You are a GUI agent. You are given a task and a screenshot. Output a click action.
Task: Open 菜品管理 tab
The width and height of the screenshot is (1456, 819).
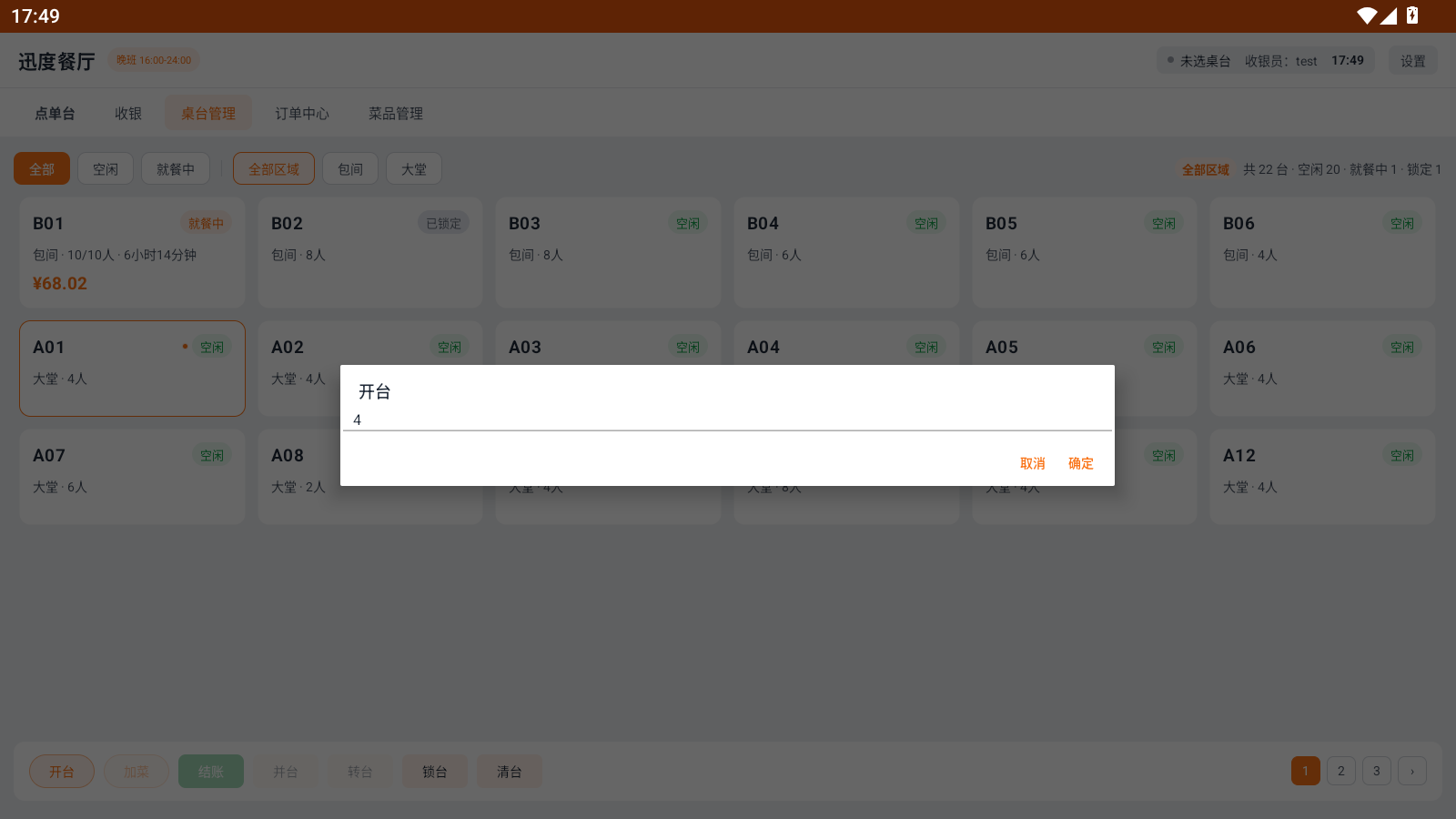point(396,114)
